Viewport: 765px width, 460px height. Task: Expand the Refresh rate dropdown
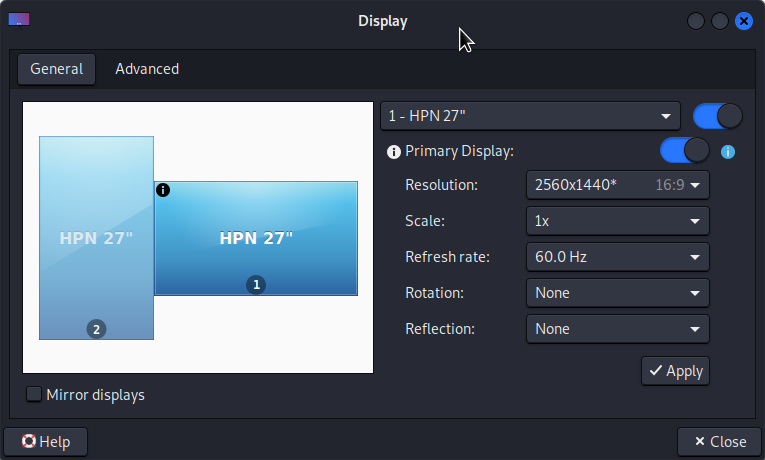tap(617, 257)
